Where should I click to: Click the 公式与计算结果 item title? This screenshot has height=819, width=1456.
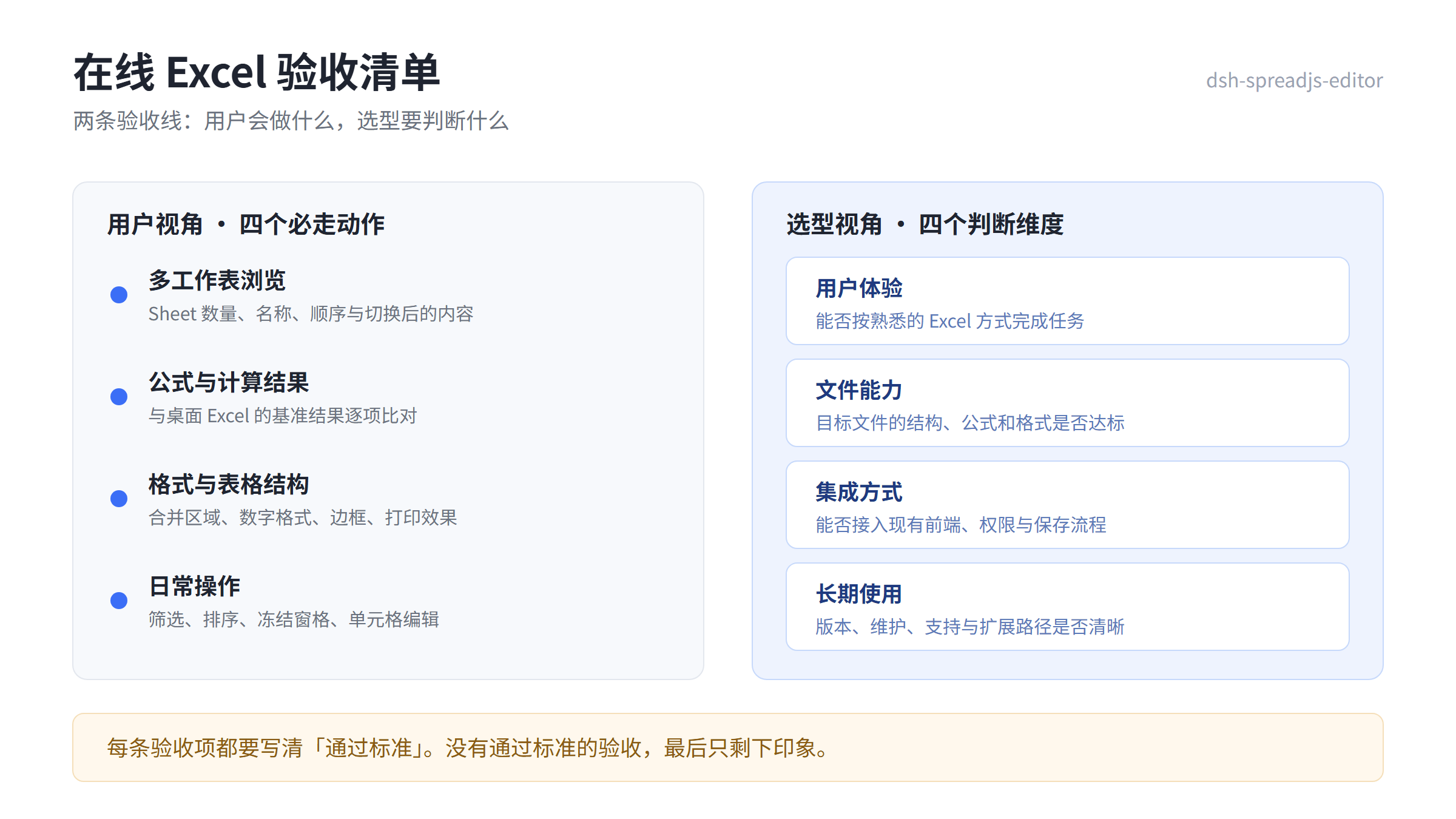click(229, 382)
